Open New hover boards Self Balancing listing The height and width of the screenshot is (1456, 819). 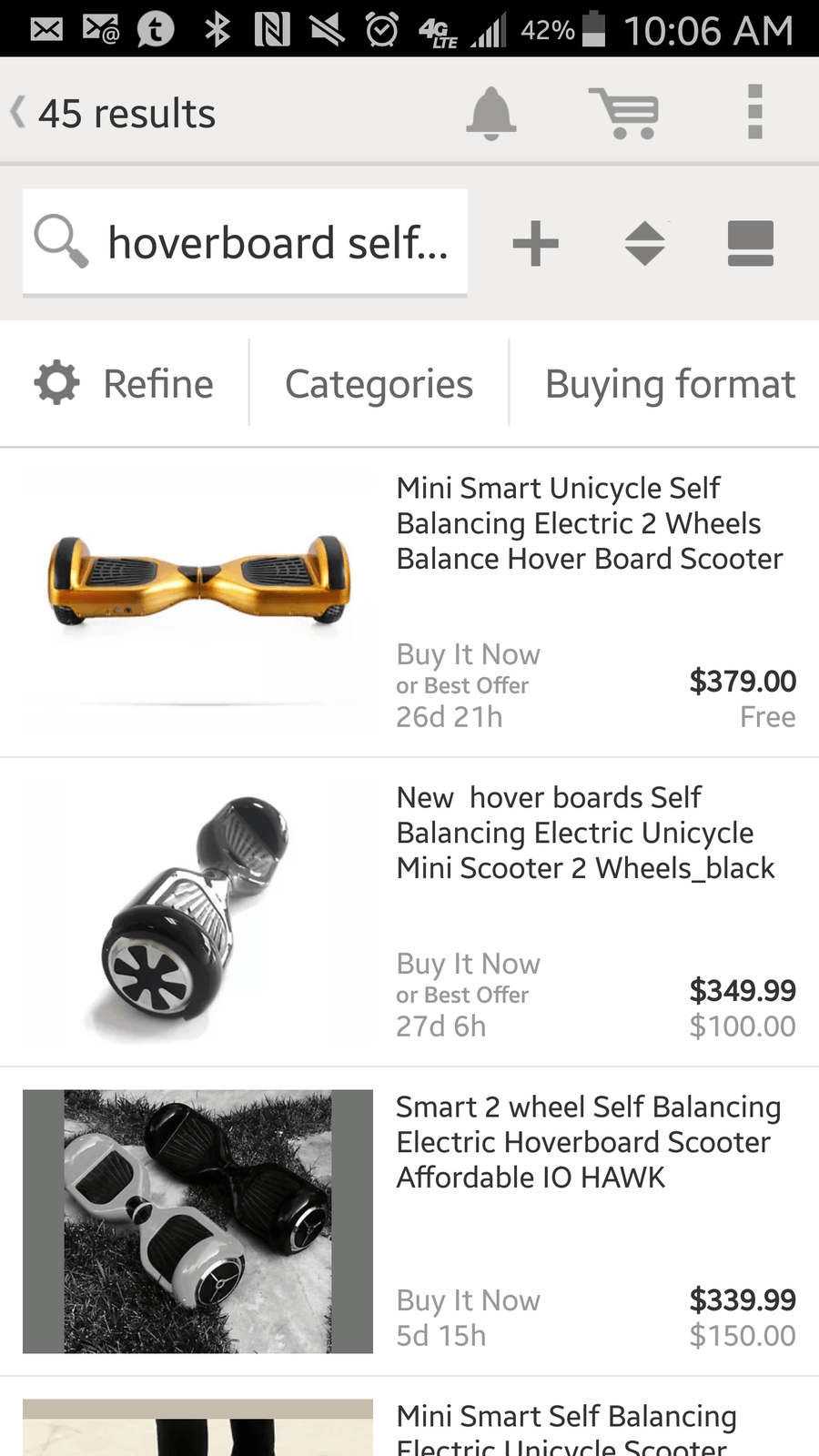pos(585,833)
